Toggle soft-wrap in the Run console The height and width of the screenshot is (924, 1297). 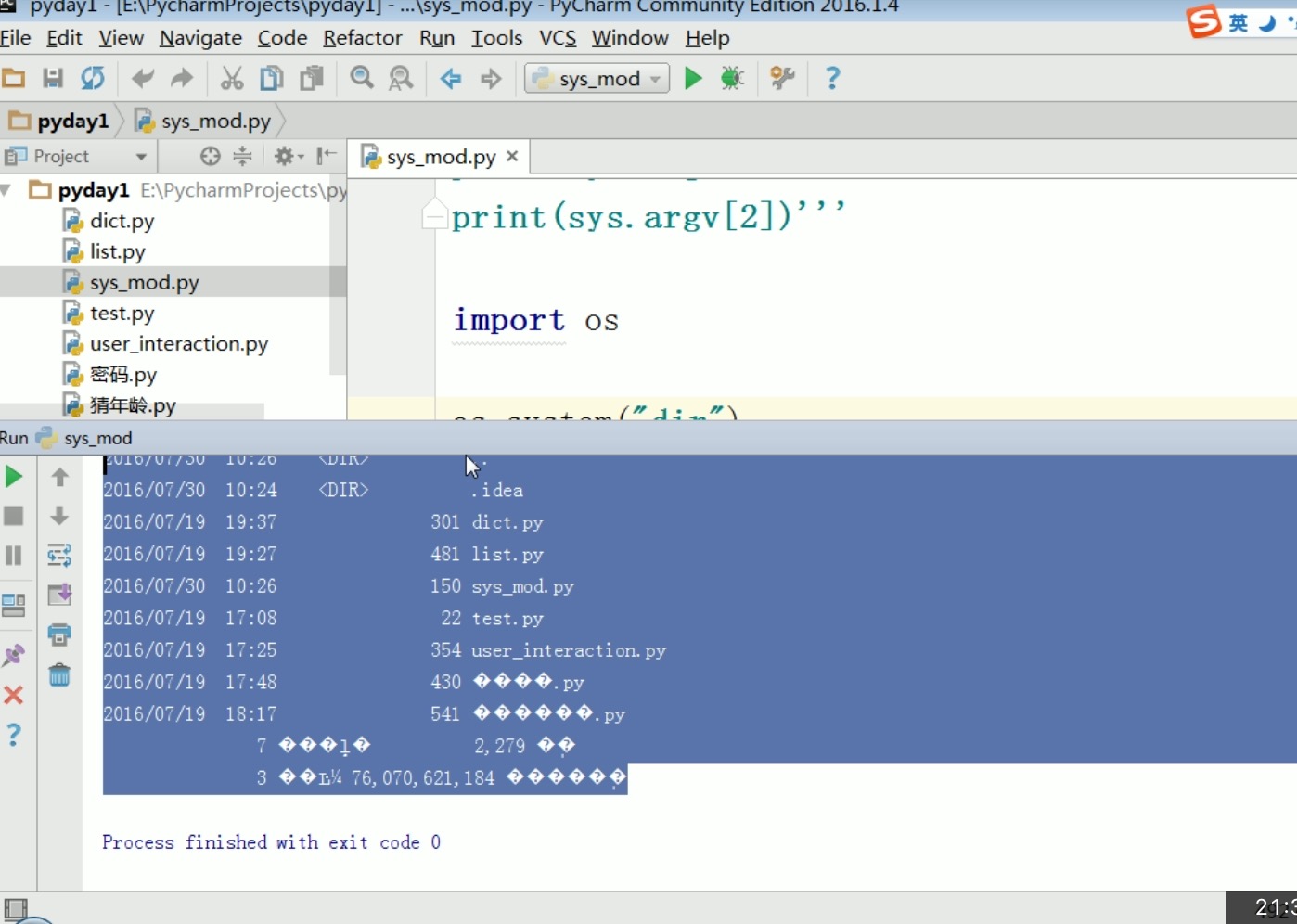59,556
